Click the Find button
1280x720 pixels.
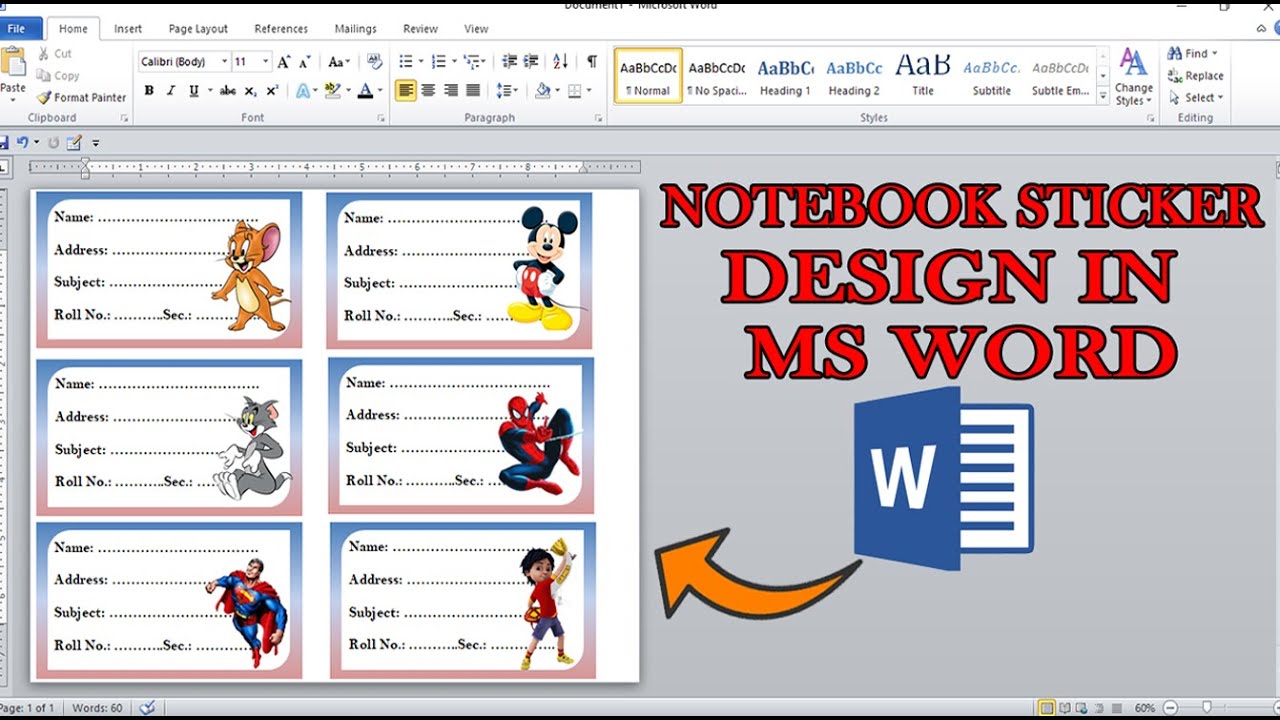click(x=1192, y=54)
